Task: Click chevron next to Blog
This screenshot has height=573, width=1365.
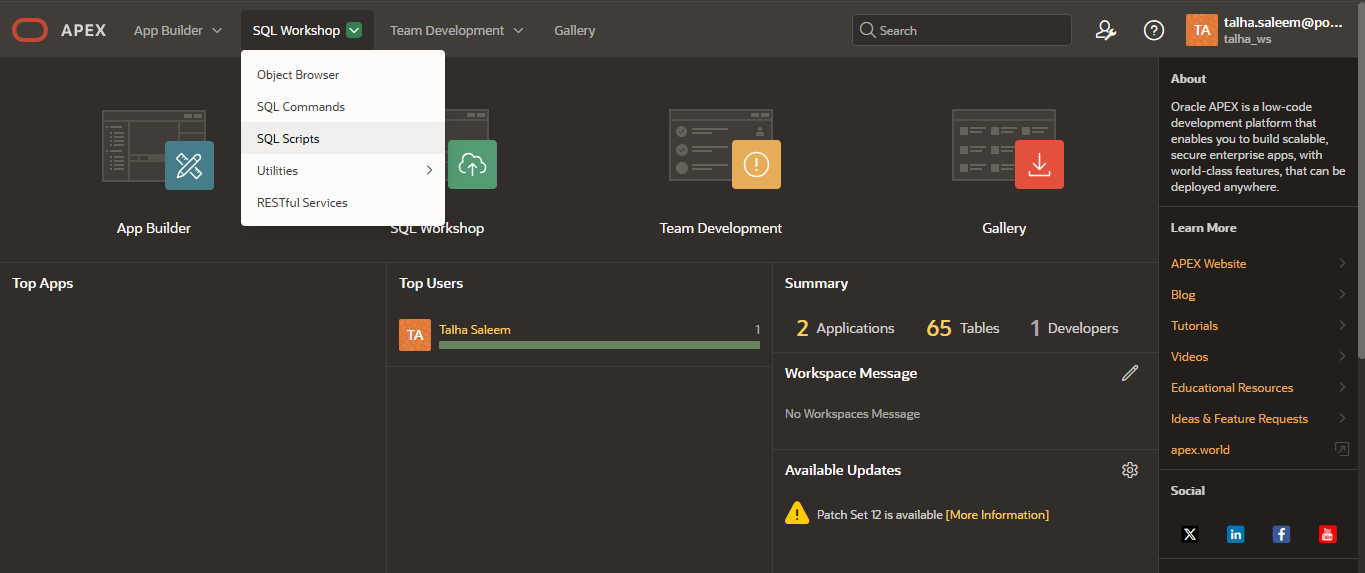Action: point(1342,294)
